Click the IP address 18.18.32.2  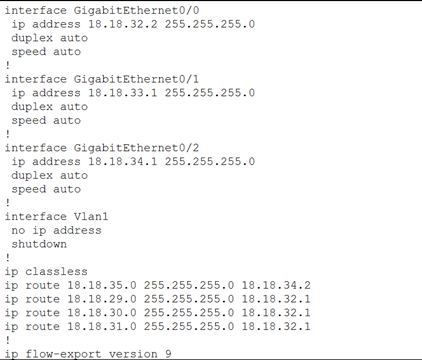coord(123,24)
